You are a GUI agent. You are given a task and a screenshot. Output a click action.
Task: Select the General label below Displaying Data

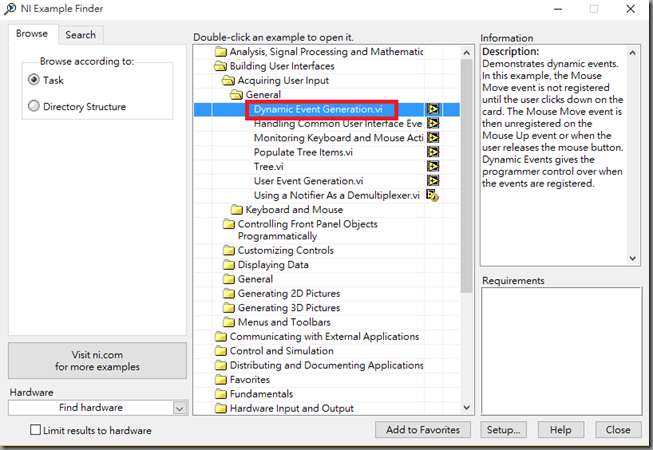[255, 279]
